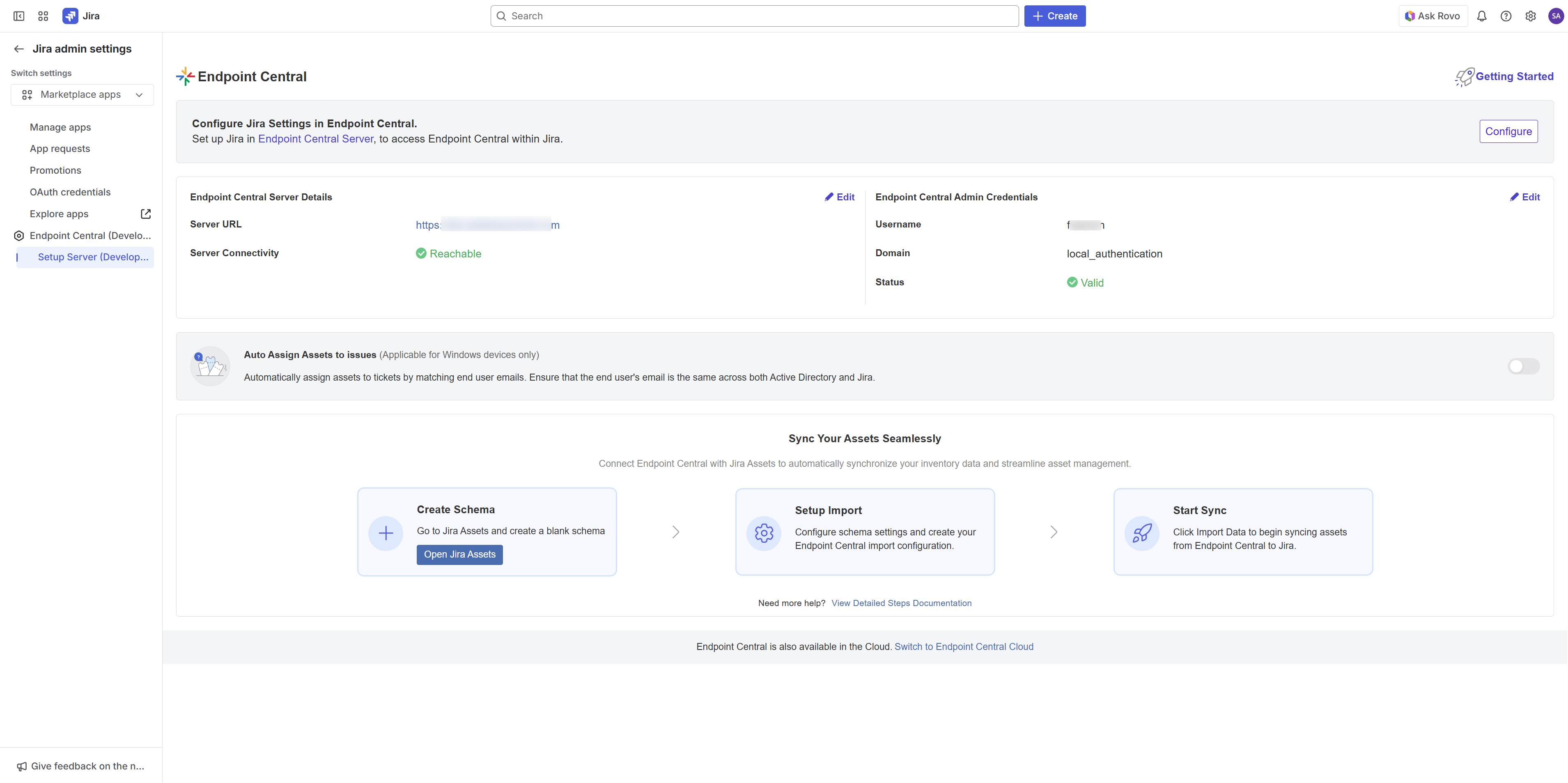
Task: Edit Endpoint Central Server Details
Action: (x=839, y=197)
